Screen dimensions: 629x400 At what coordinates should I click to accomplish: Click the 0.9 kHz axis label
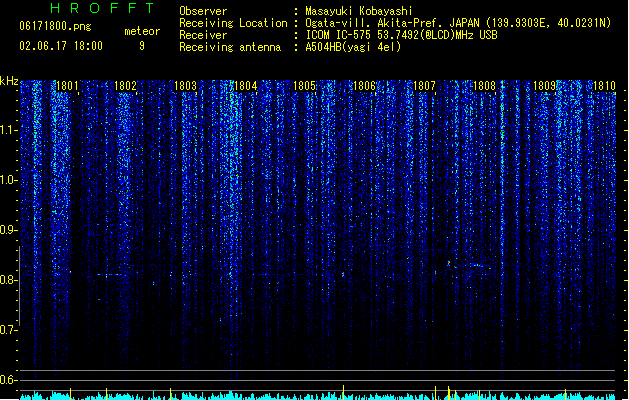coord(8,230)
